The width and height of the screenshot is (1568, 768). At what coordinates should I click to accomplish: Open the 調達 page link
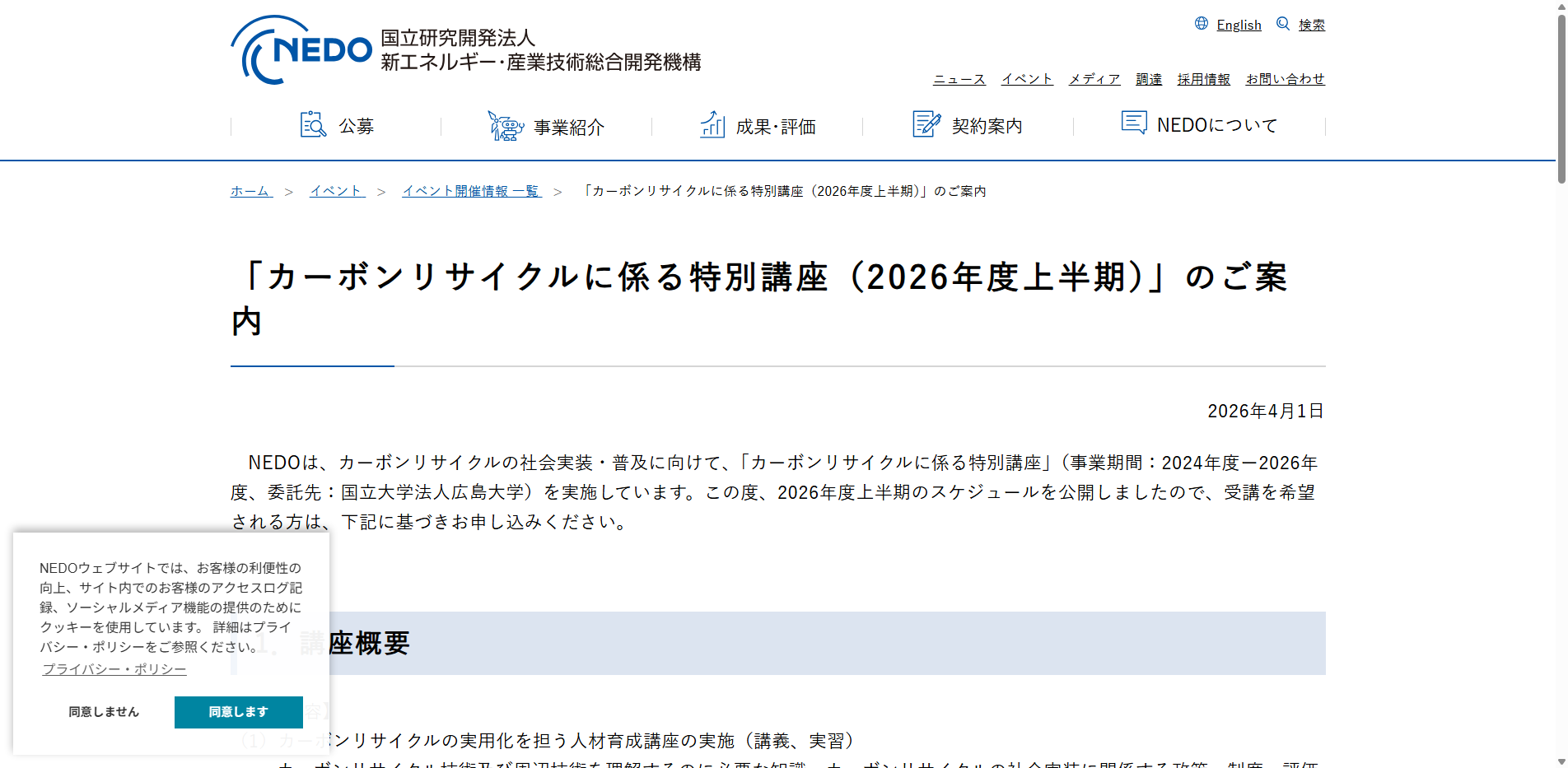coord(1148,78)
